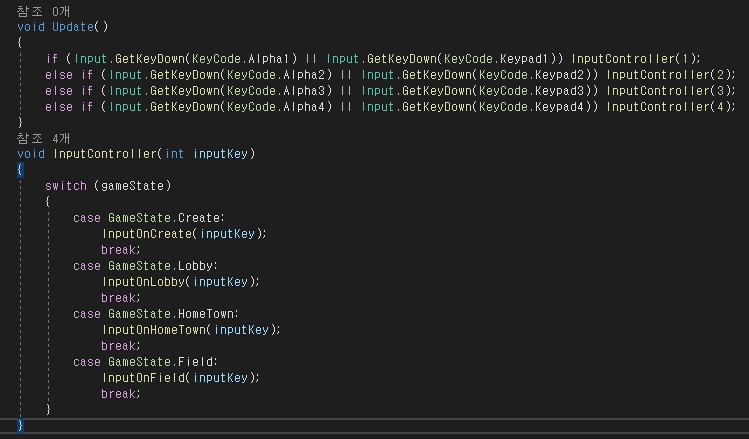Click the InputController(4) call
Viewport: 749px width, 439px height.
pos(661,106)
